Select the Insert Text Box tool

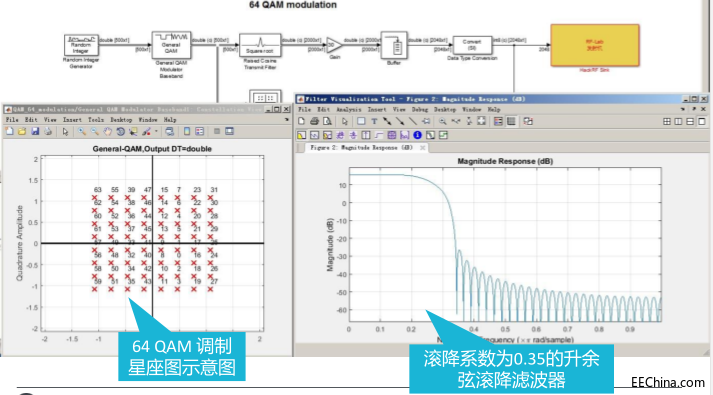[374, 121]
